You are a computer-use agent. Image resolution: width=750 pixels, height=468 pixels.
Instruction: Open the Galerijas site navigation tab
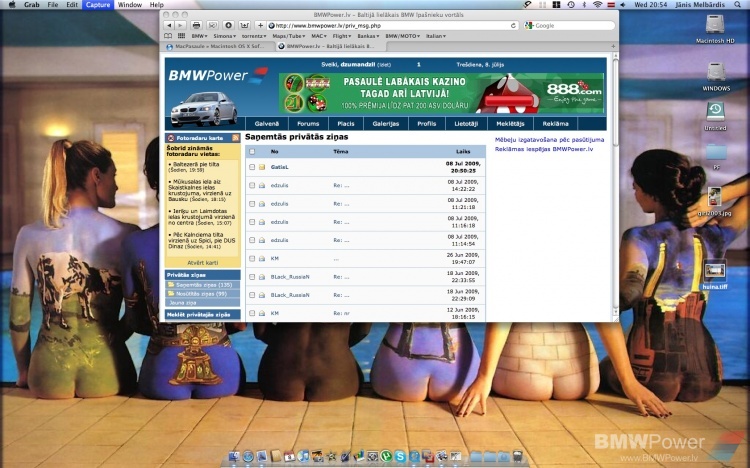(386, 123)
